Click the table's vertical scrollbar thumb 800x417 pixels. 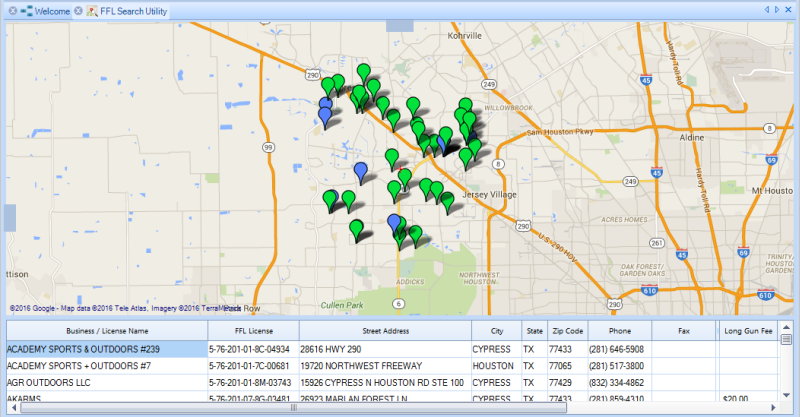(786, 339)
